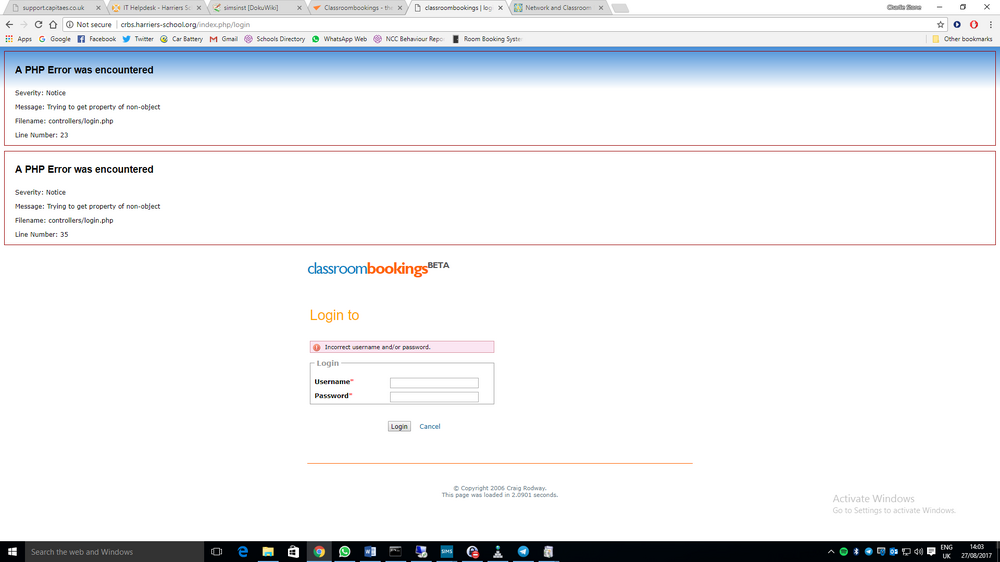Image resolution: width=1000 pixels, height=562 pixels.
Task: Open the browser home page
Action: point(53,24)
